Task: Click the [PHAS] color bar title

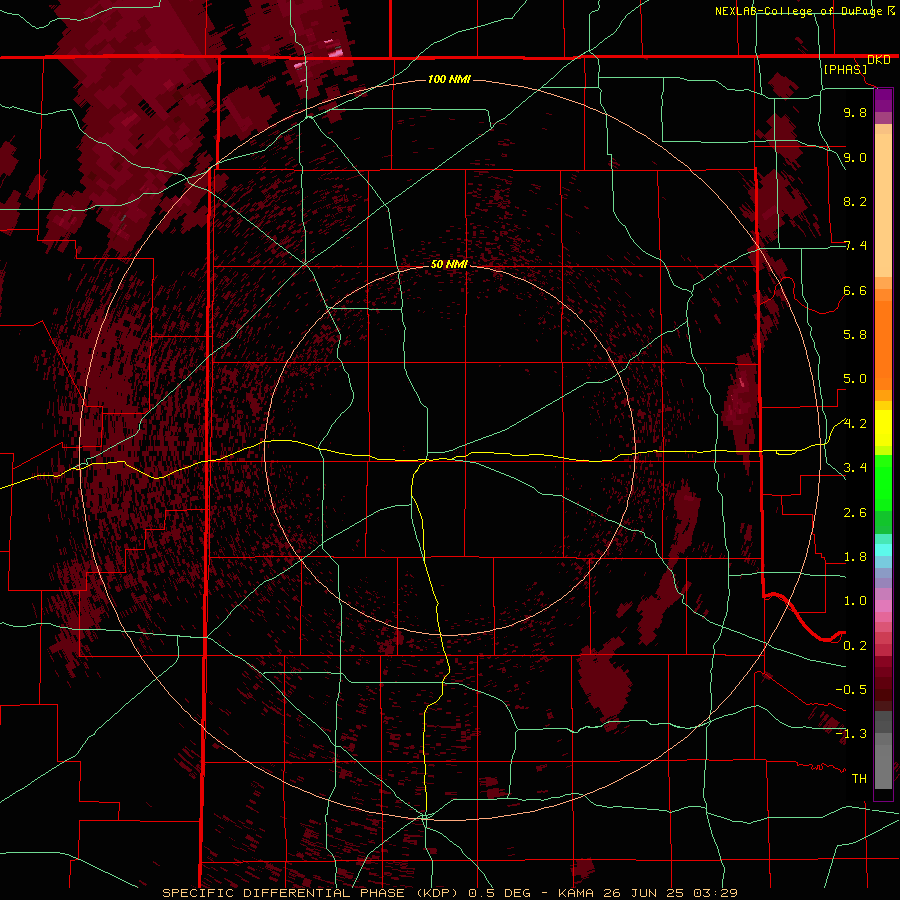Action: [845, 69]
